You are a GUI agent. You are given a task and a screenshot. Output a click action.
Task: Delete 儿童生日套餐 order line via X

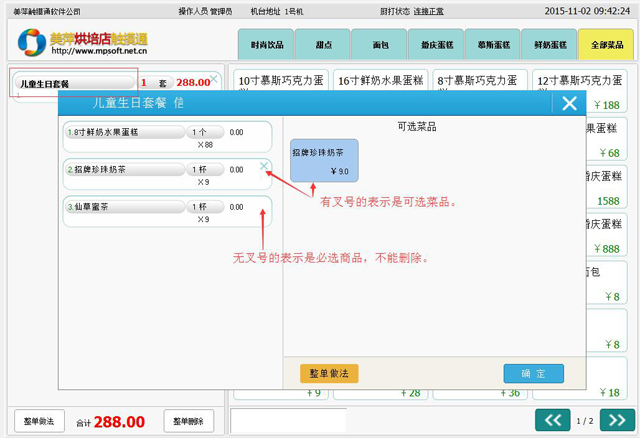[x=214, y=77]
